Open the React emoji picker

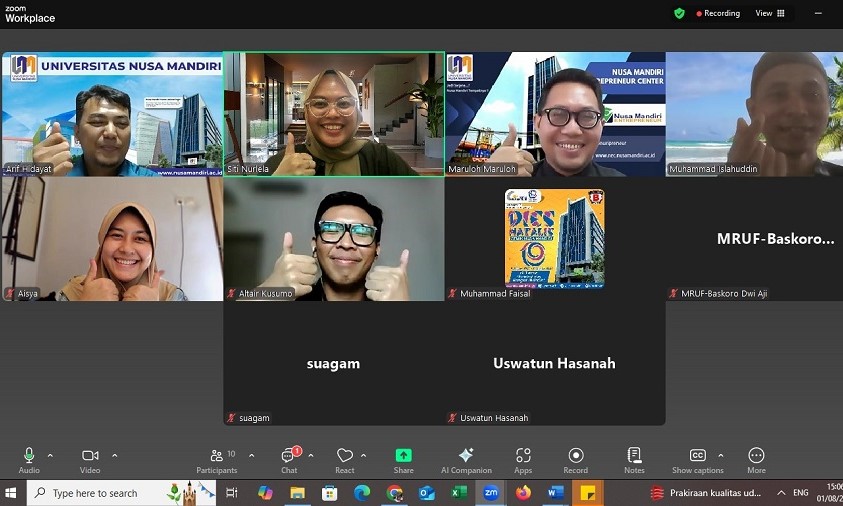pyautogui.click(x=345, y=460)
